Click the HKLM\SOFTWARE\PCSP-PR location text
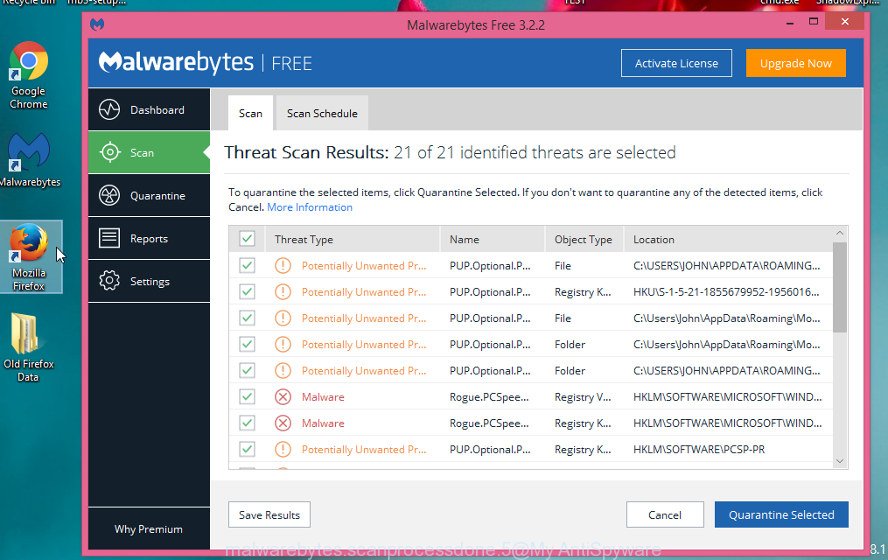Screen dimensions: 888x560 pos(699,449)
